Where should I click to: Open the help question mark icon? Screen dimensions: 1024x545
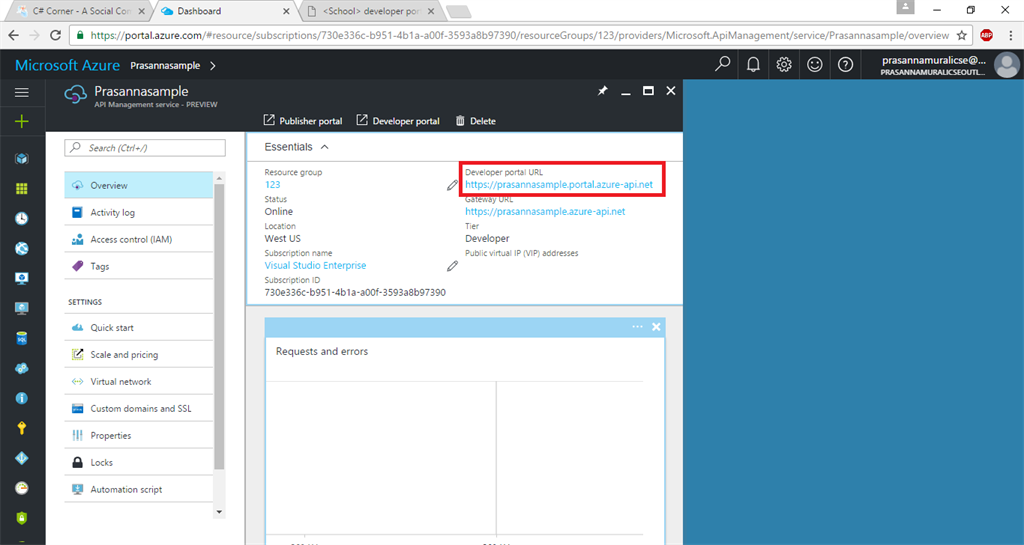point(845,64)
